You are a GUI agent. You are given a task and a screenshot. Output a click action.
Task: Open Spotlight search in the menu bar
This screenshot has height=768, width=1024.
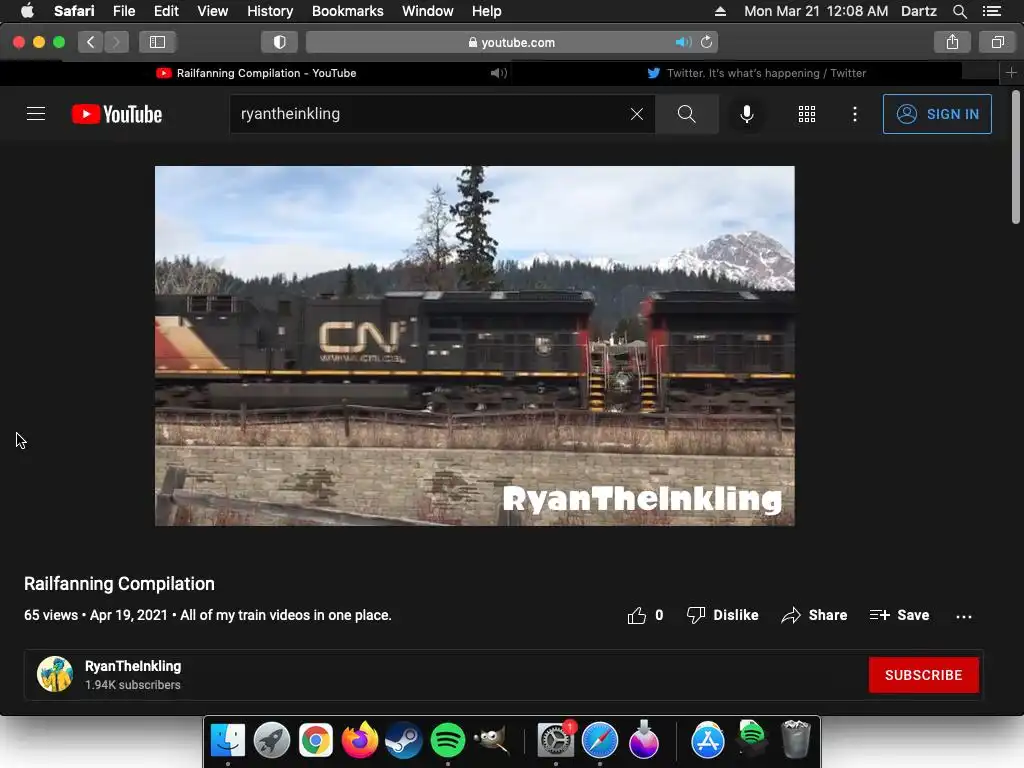959,11
